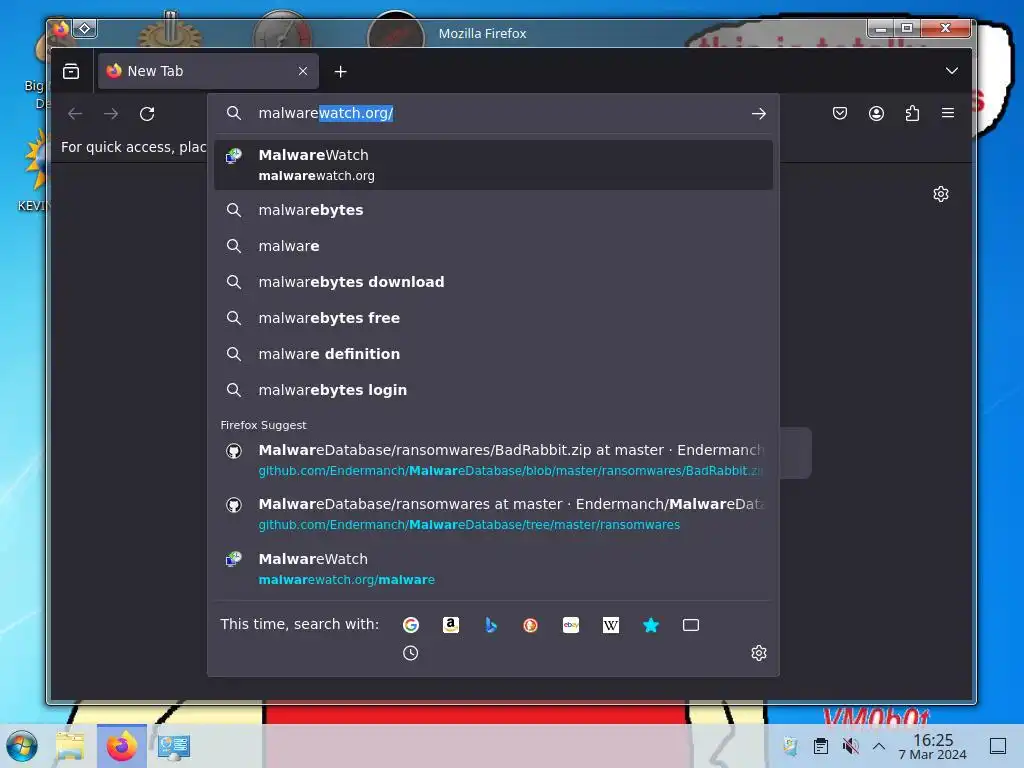This screenshot has height=768, width=1024.
Task: Search history with clock icon
Action: [x=411, y=653]
